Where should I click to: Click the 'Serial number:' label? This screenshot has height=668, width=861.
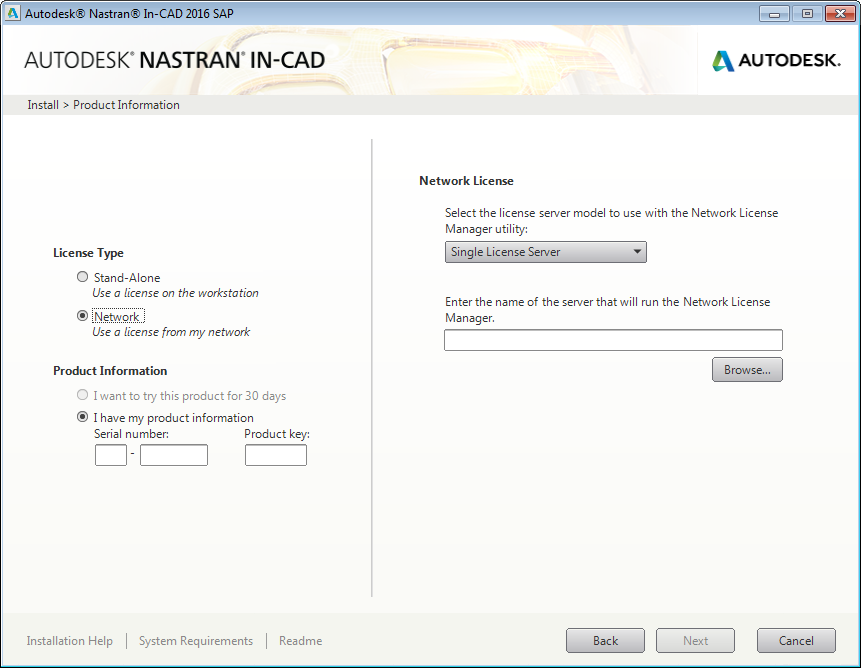click(131, 434)
